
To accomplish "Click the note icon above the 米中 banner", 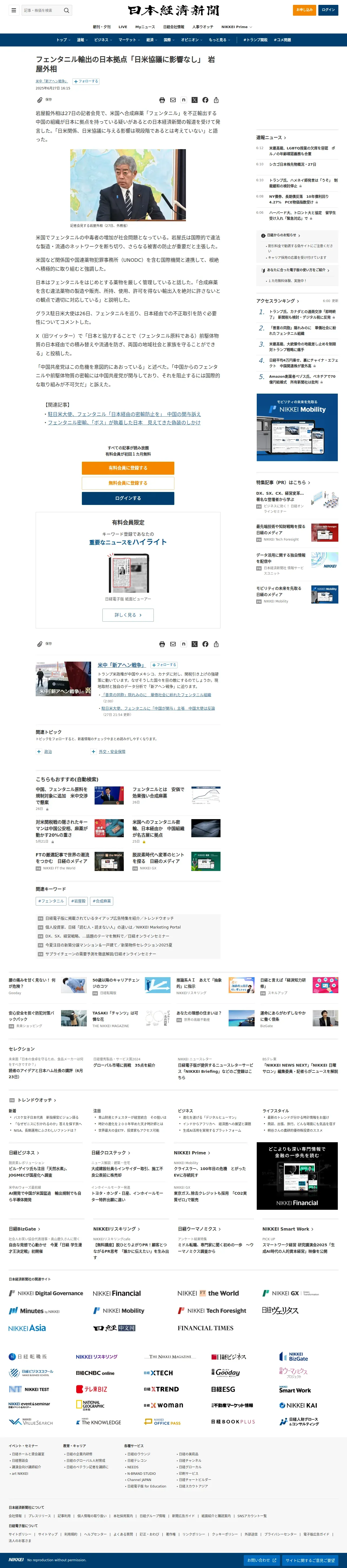I will pyautogui.click(x=184, y=644).
